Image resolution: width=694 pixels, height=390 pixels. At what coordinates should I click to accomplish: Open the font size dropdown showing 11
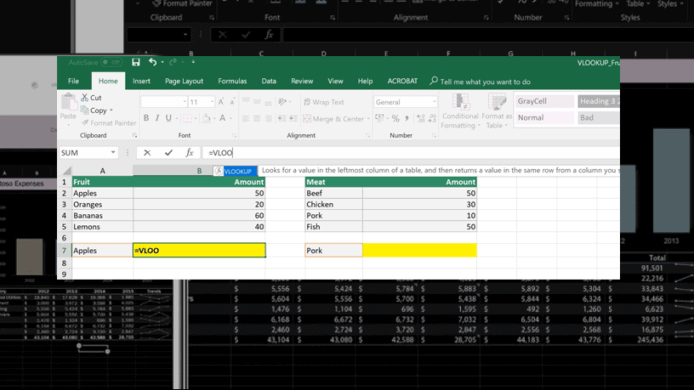[201, 102]
